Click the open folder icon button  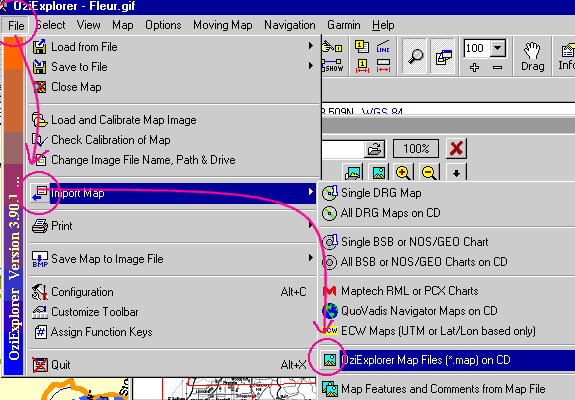point(374,149)
